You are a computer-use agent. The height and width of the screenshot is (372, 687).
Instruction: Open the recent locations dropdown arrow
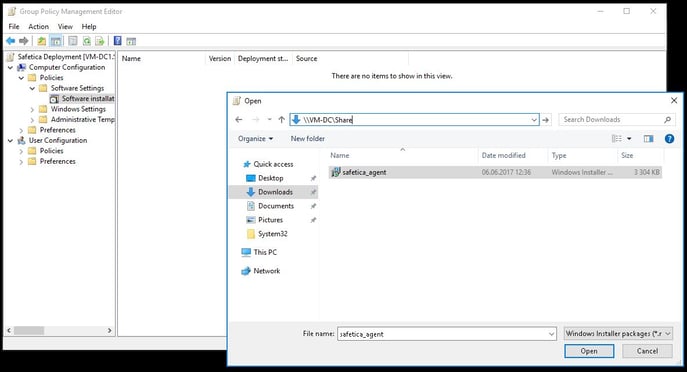269,120
